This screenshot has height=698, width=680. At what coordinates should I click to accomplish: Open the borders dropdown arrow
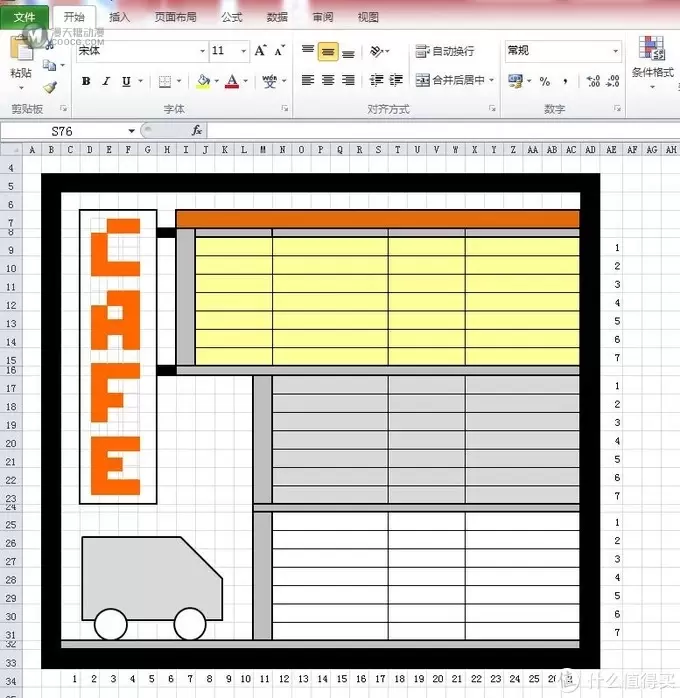179,81
